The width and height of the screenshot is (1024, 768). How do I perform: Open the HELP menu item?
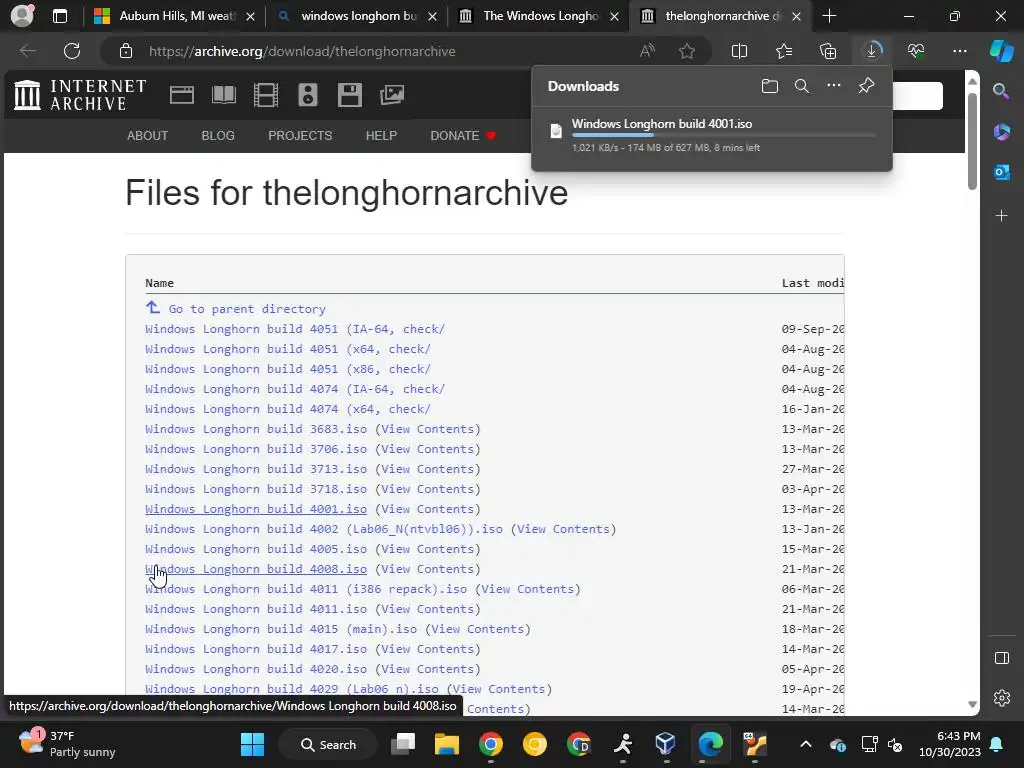[381, 136]
